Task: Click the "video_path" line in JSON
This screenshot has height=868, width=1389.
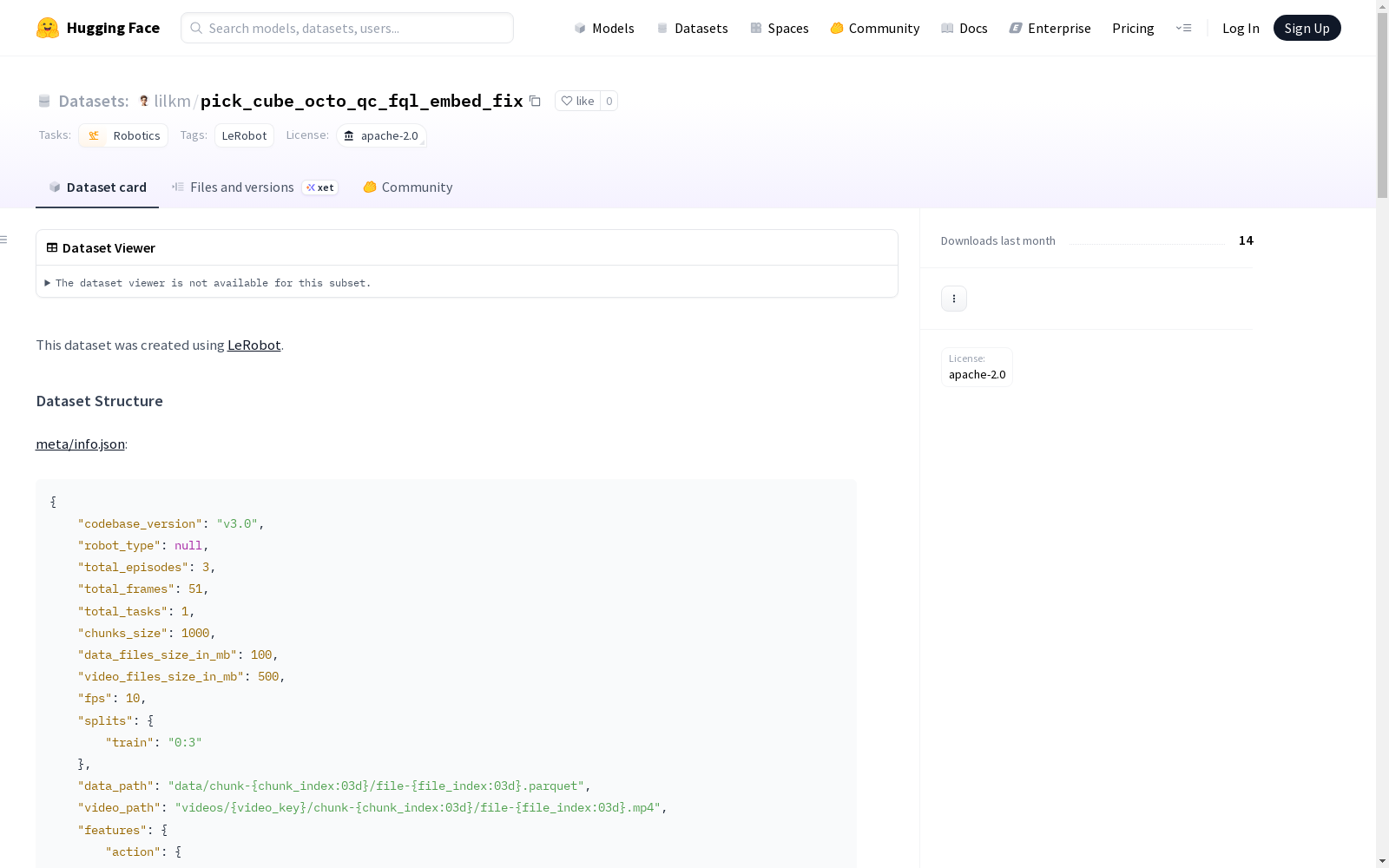Action: point(372,807)
